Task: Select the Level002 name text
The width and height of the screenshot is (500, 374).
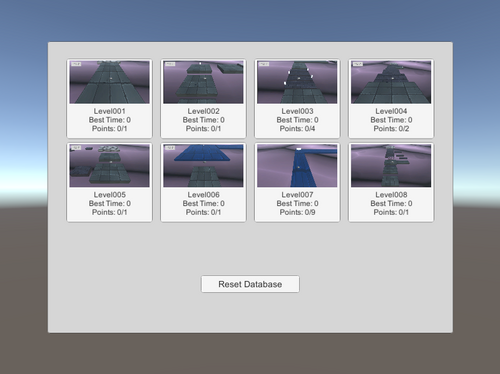Action: (203, 111)
